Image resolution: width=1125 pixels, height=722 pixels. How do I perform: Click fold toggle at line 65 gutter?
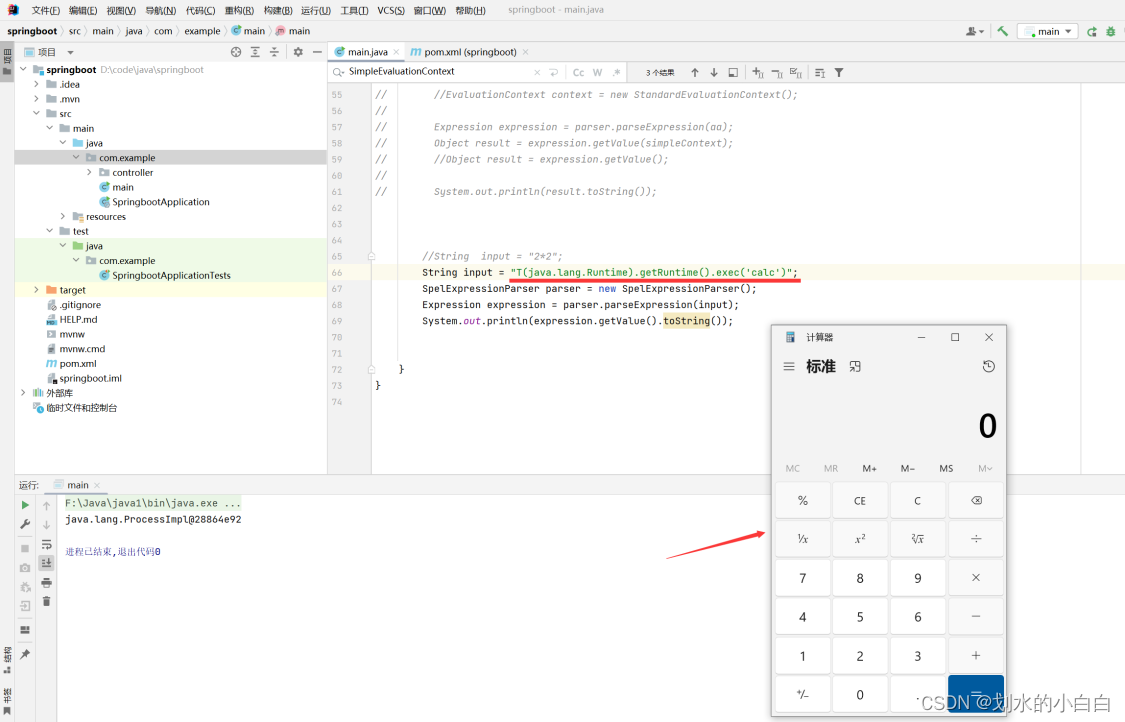372,256
